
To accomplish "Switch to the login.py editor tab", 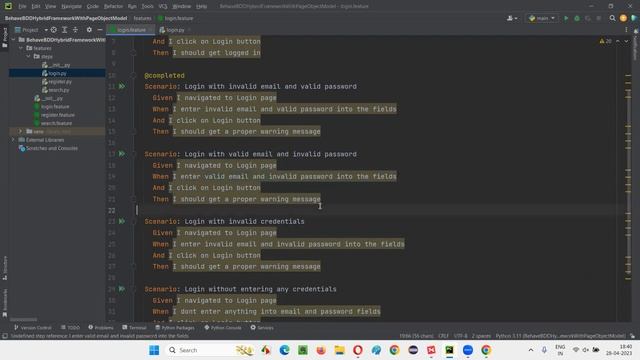I will [175, 30].
